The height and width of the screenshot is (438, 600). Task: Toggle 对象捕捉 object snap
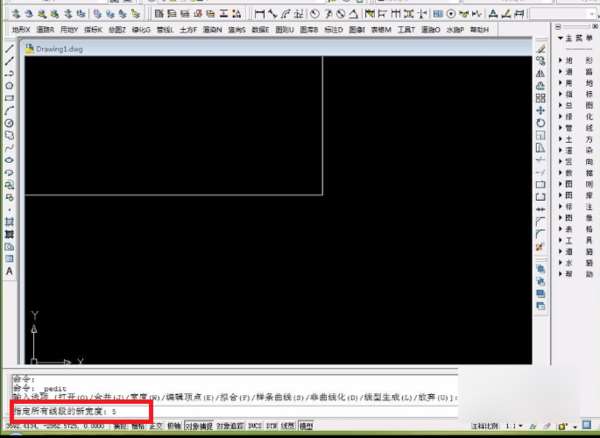199,426
